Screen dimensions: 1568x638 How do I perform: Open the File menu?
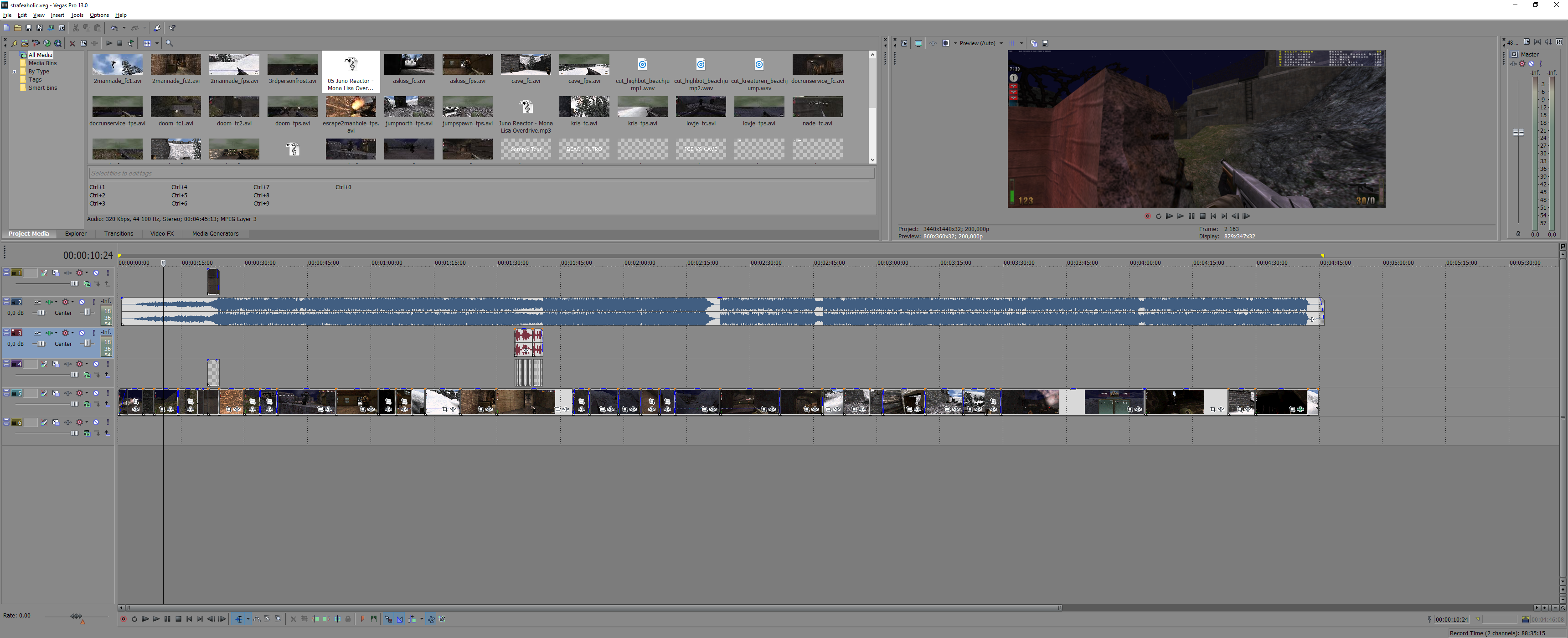[7, 15]
